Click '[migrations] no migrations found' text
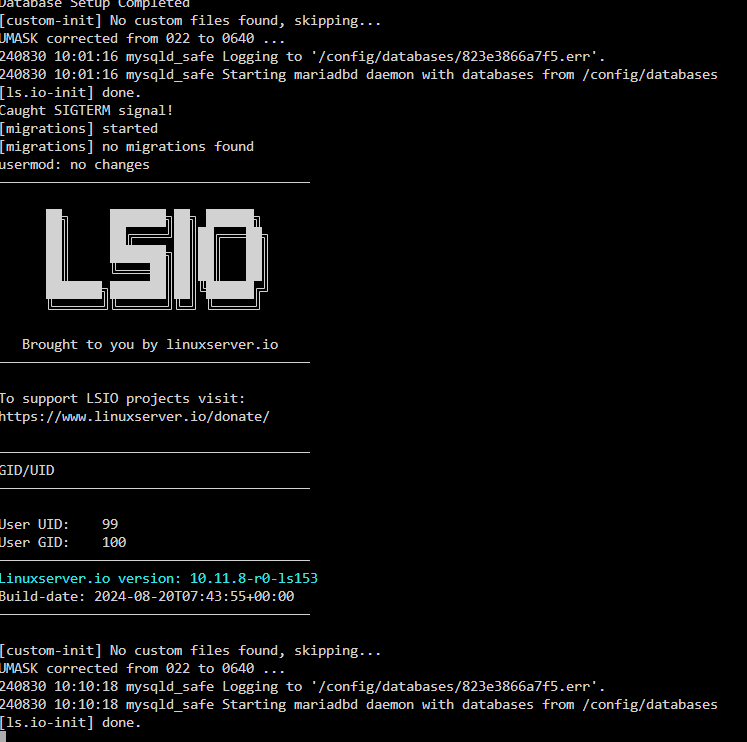 coord(127,147)
